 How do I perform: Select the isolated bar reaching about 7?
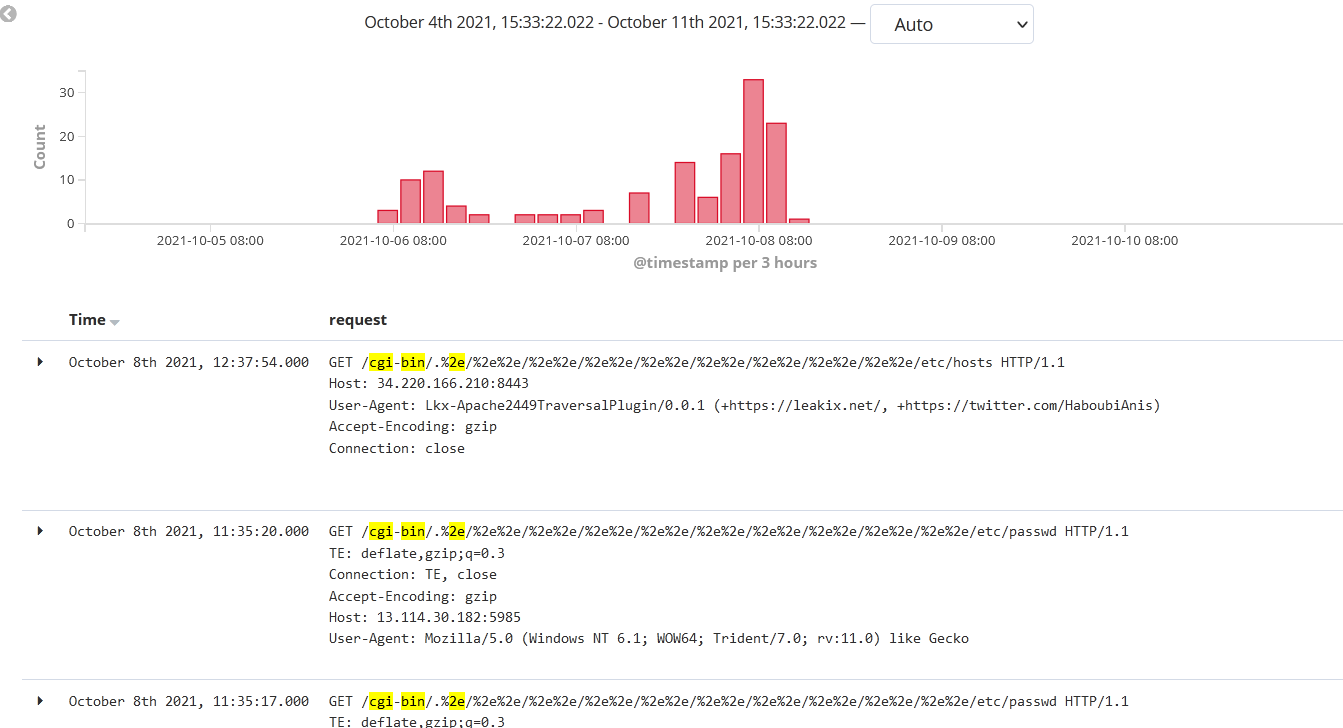click(639, 208)
